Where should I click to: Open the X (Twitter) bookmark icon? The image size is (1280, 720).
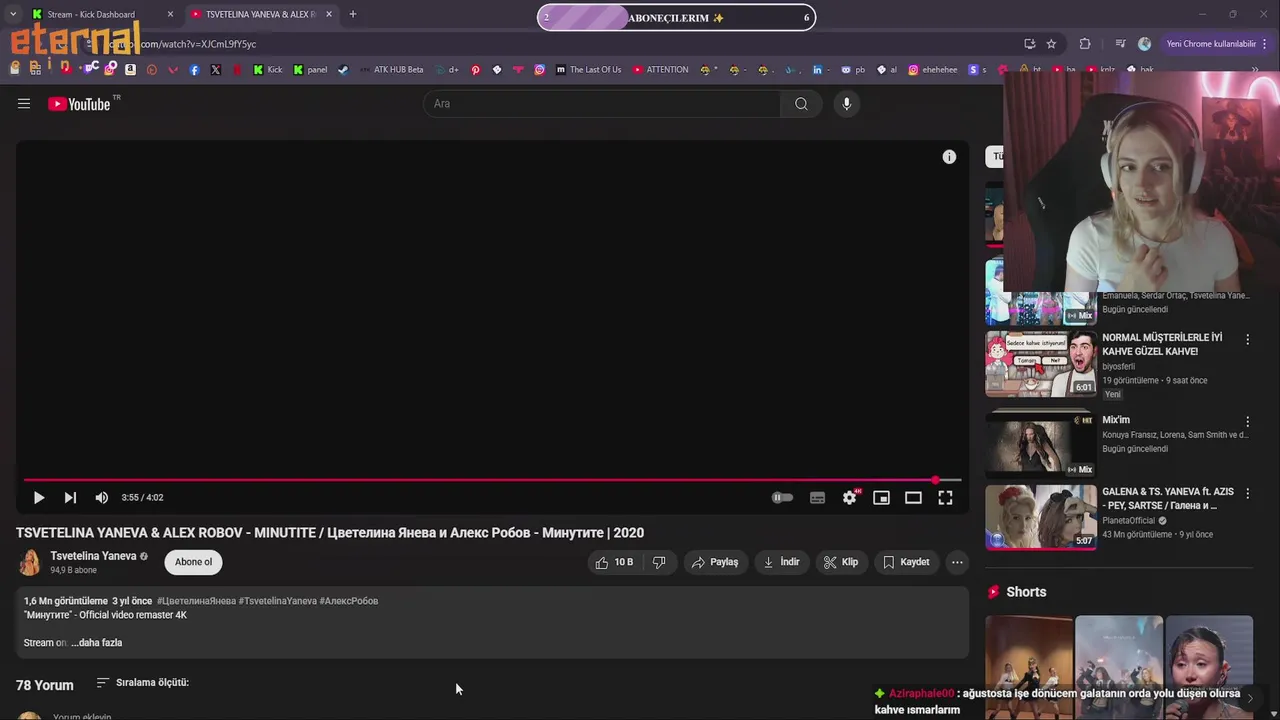click(215, 70)
